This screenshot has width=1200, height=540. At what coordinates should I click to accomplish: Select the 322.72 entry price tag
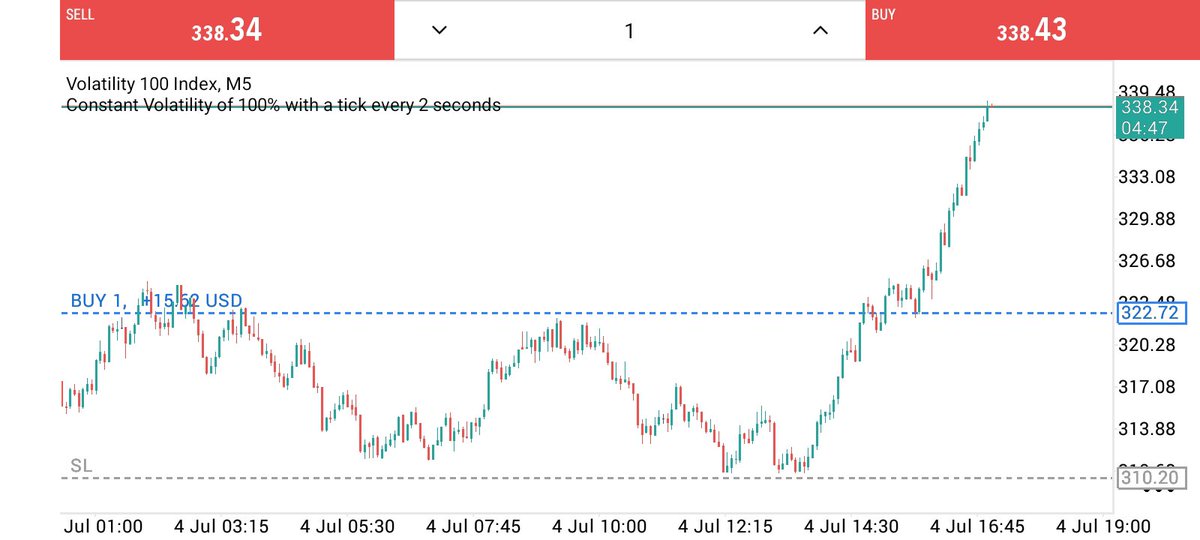1153,313
